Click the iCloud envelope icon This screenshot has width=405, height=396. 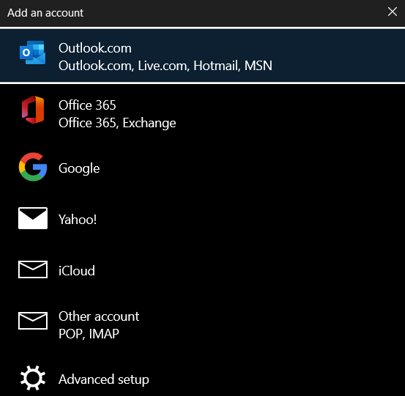(x=33, y=270)
